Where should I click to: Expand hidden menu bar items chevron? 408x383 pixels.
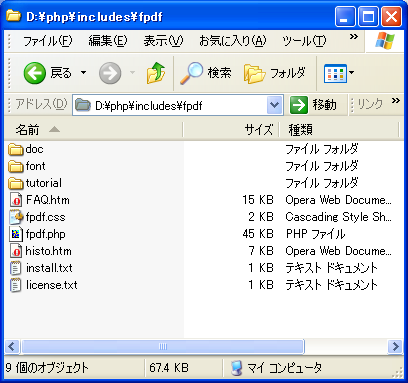point(354,37)
